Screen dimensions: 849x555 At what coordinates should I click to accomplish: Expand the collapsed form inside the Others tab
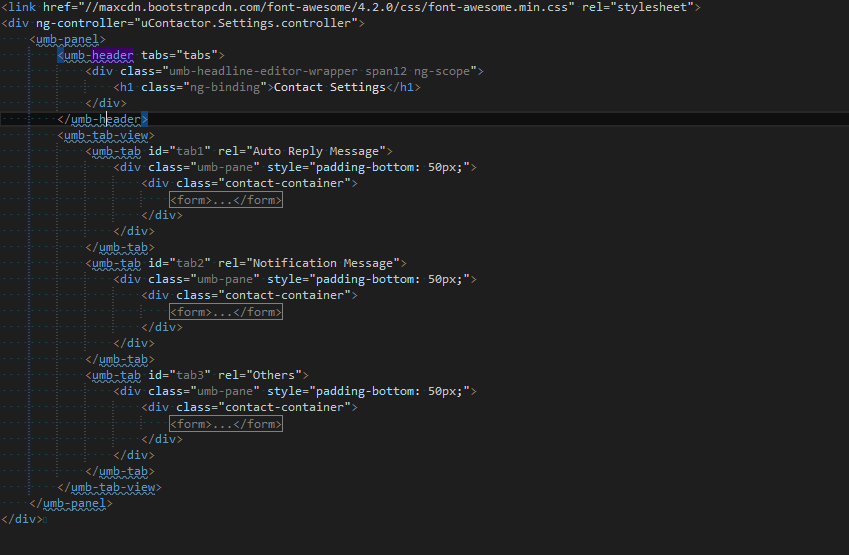(x=226, y=424)
